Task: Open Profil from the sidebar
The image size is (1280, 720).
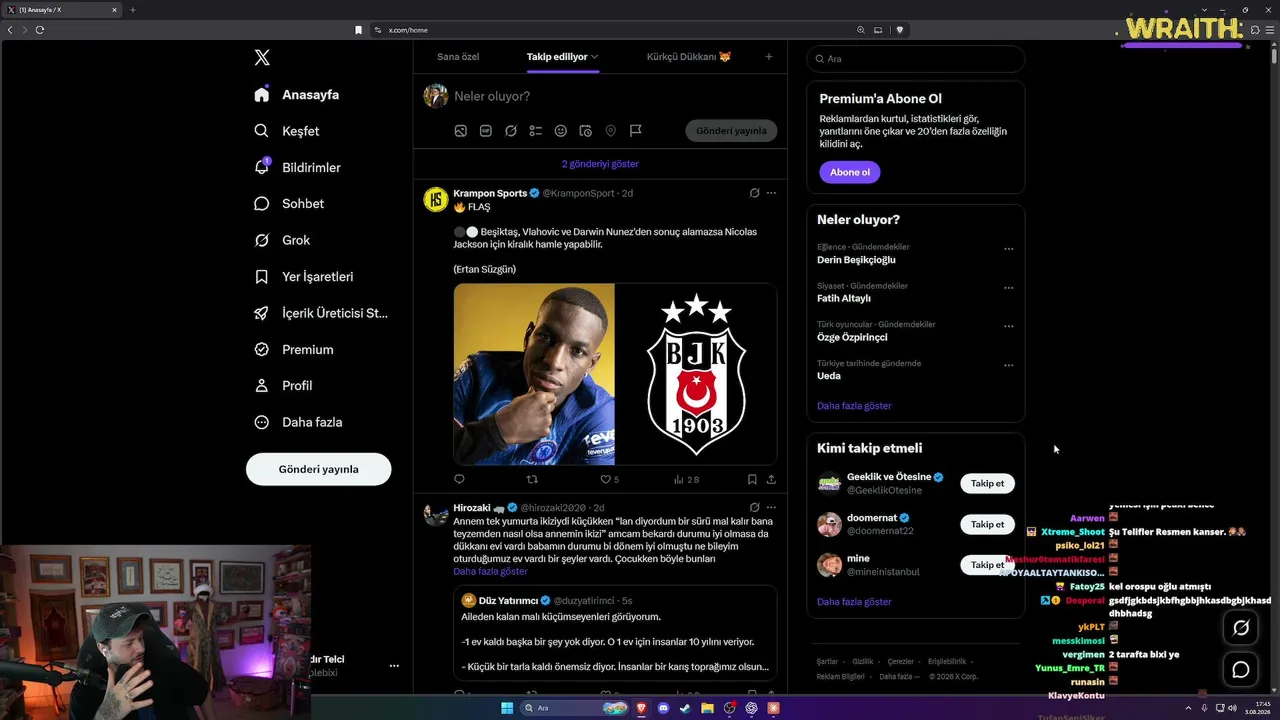Action: (x=283, y=386)
